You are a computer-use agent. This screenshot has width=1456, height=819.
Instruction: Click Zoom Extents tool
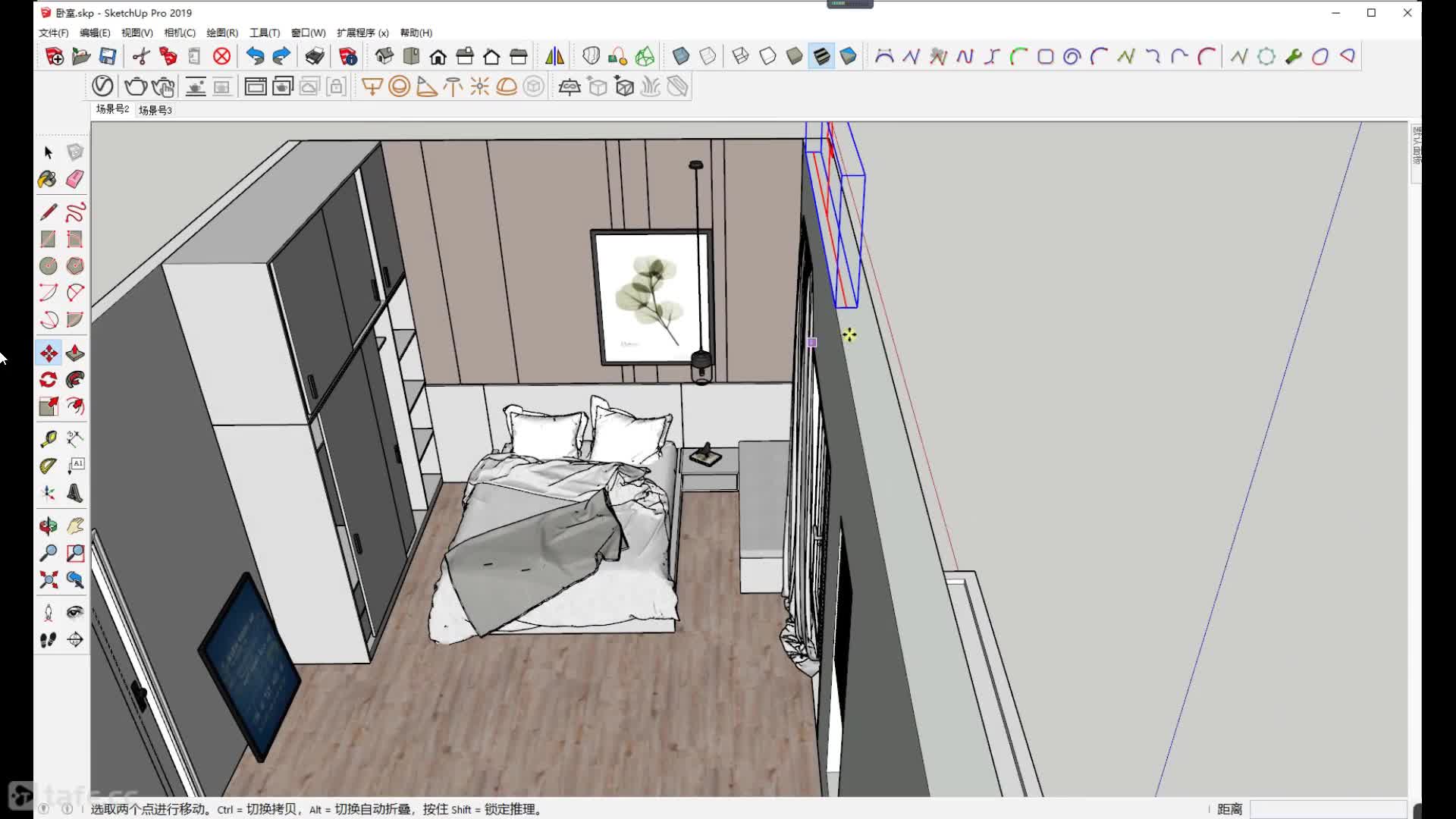(x=49, y=580)
